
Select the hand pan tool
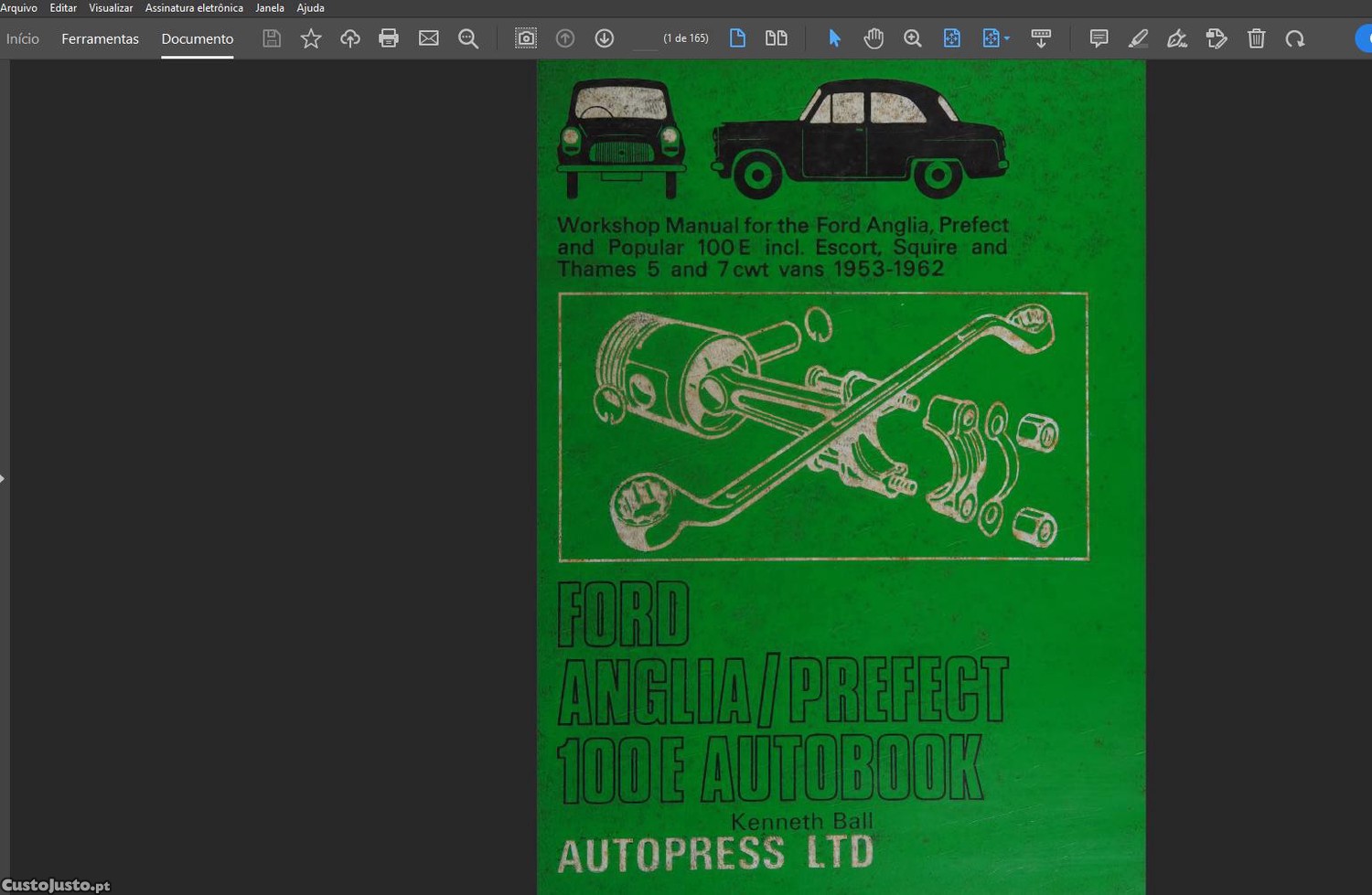[x=874, y=38]
